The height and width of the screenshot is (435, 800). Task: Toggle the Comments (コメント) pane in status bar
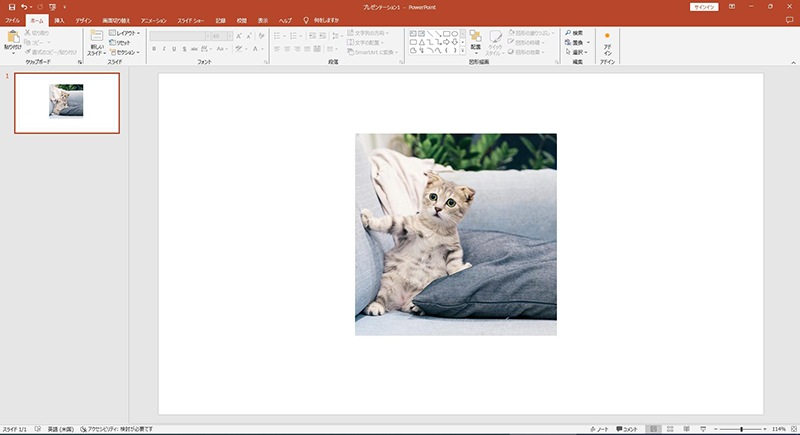[628, 428]
